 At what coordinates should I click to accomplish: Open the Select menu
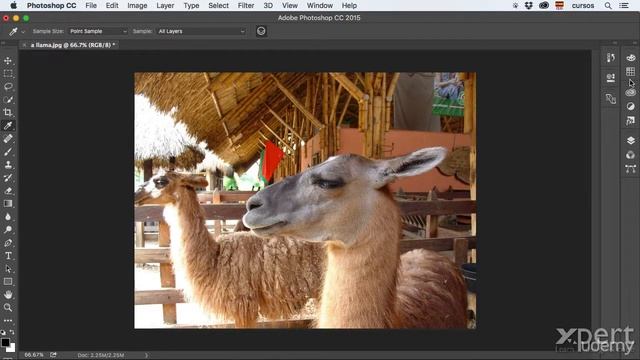pyautogui.click(x=218, y=5)
